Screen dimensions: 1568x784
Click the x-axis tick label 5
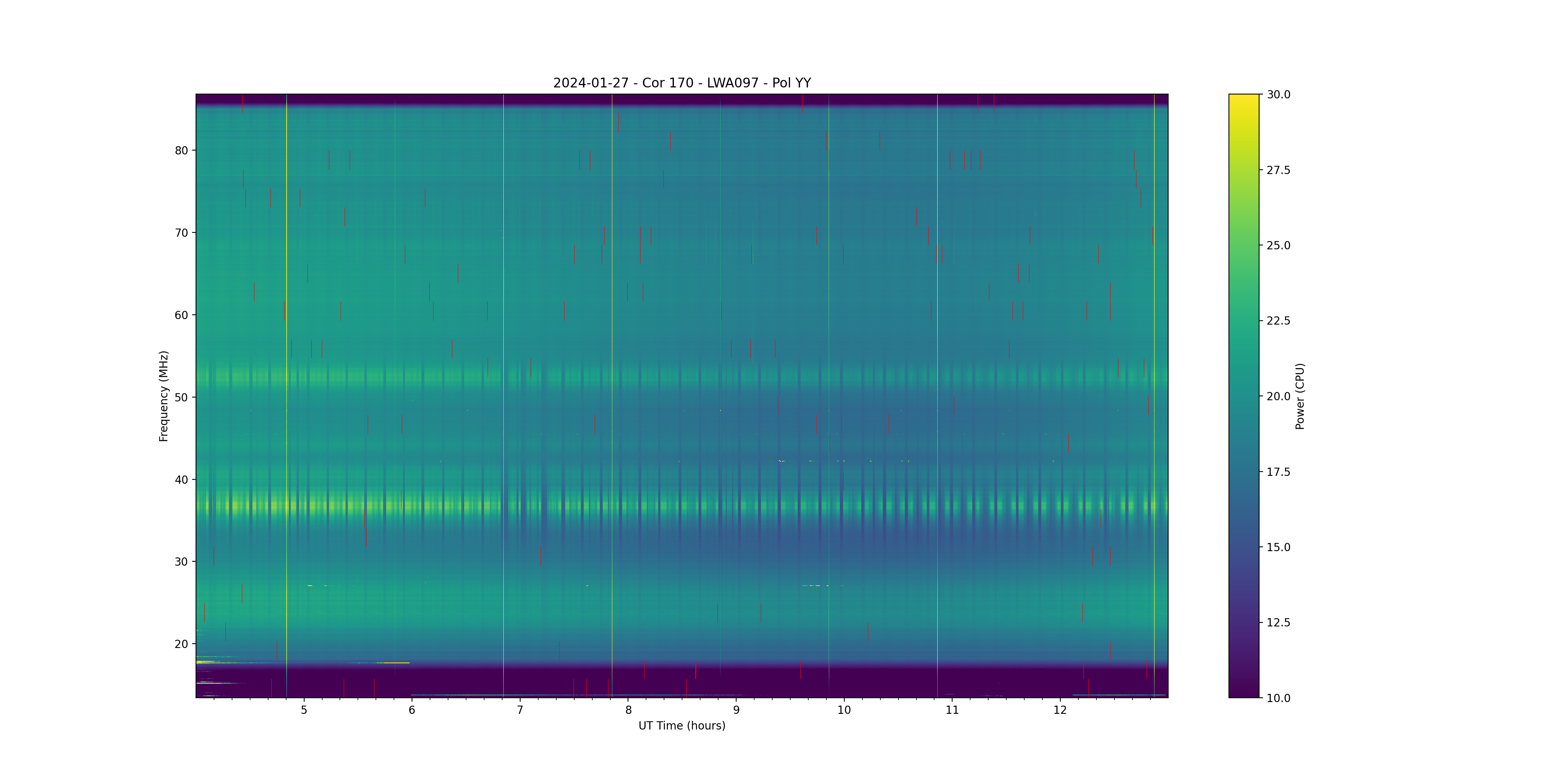[304, 710]
